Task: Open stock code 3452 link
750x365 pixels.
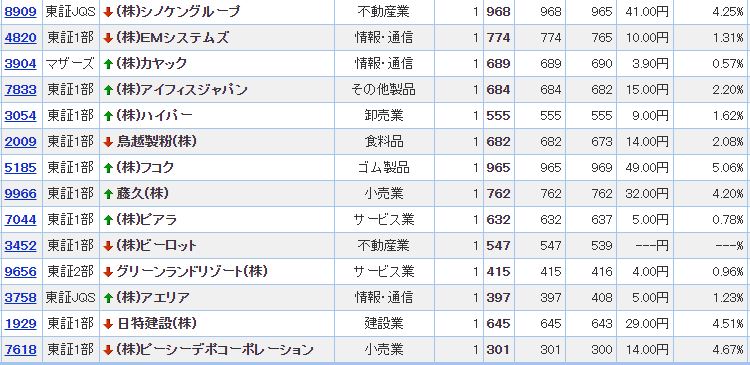Action: (21, 246)
